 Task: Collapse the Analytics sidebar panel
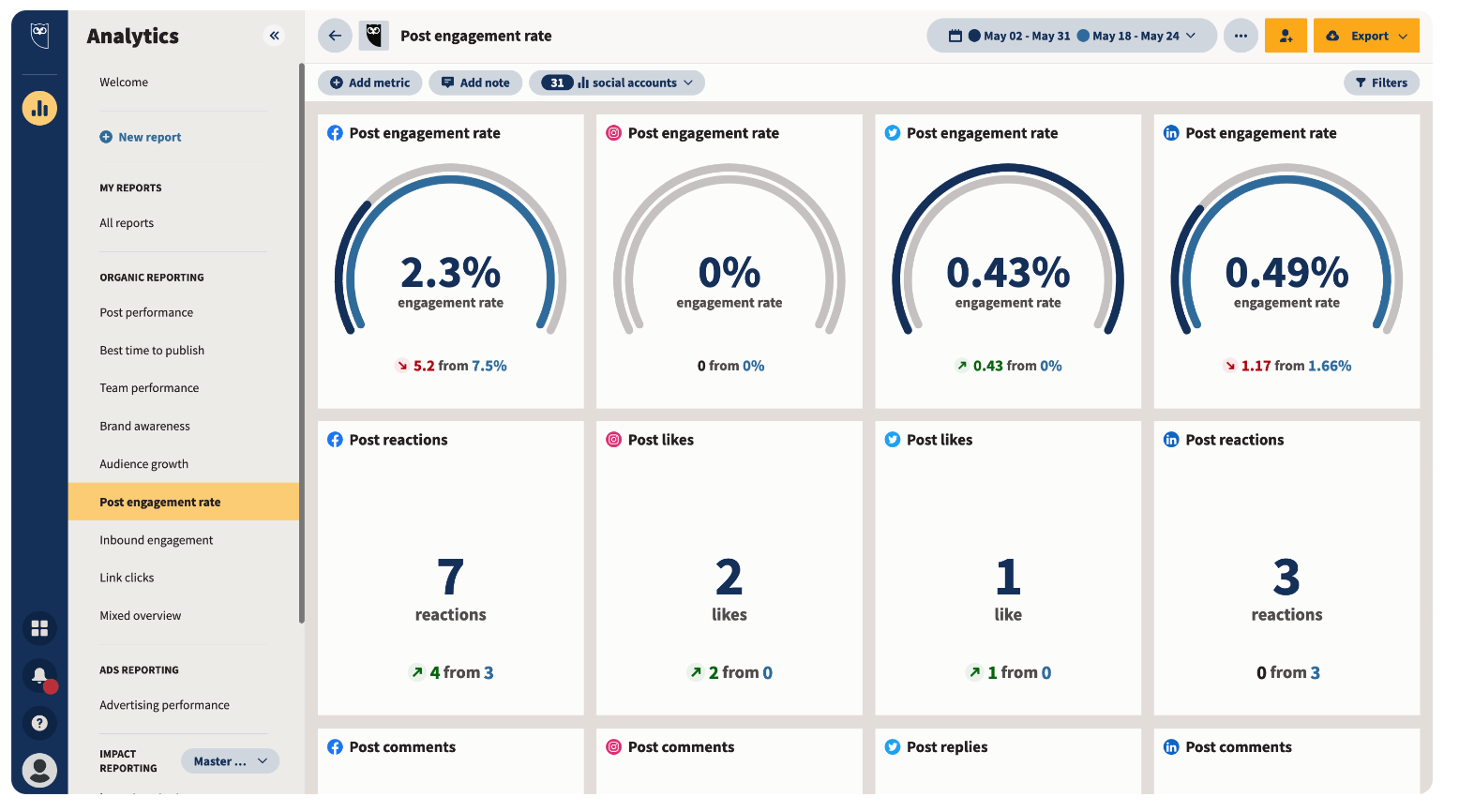pyautogui.click(x=275, y=36)
